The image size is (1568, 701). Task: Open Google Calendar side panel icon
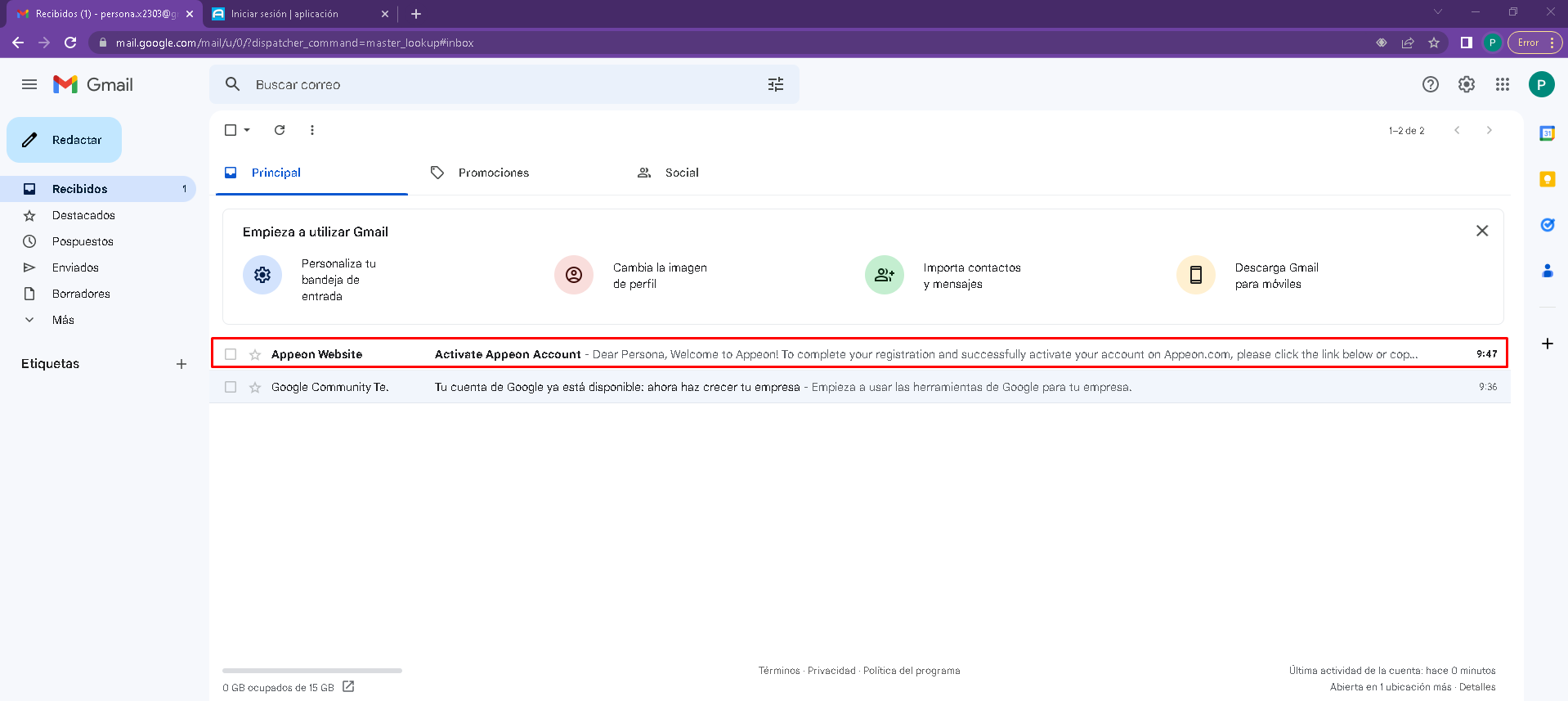coord(1547,133)
